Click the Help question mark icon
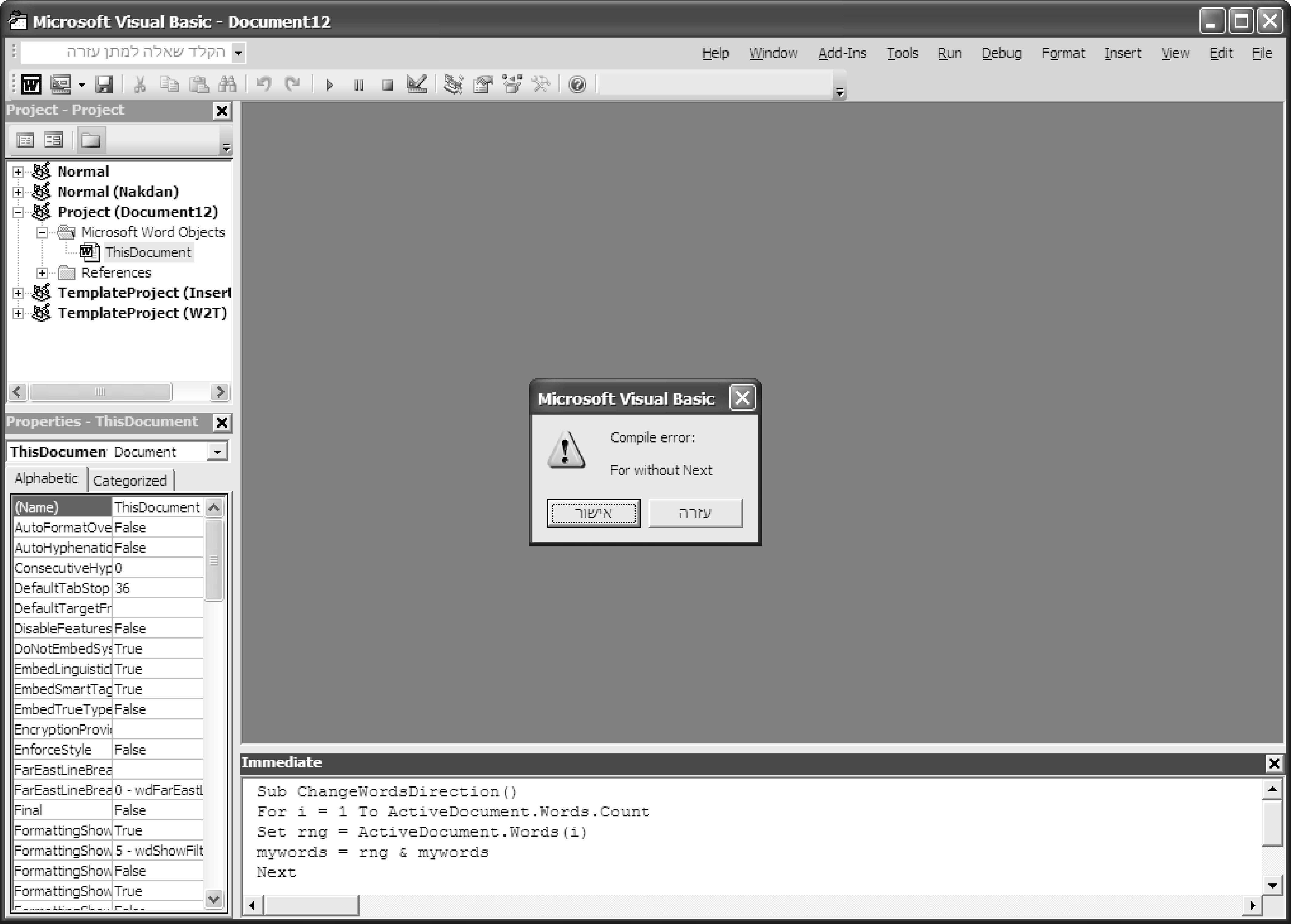The width and height of the screenshot is (1291, 924). [x=577, y=85]
